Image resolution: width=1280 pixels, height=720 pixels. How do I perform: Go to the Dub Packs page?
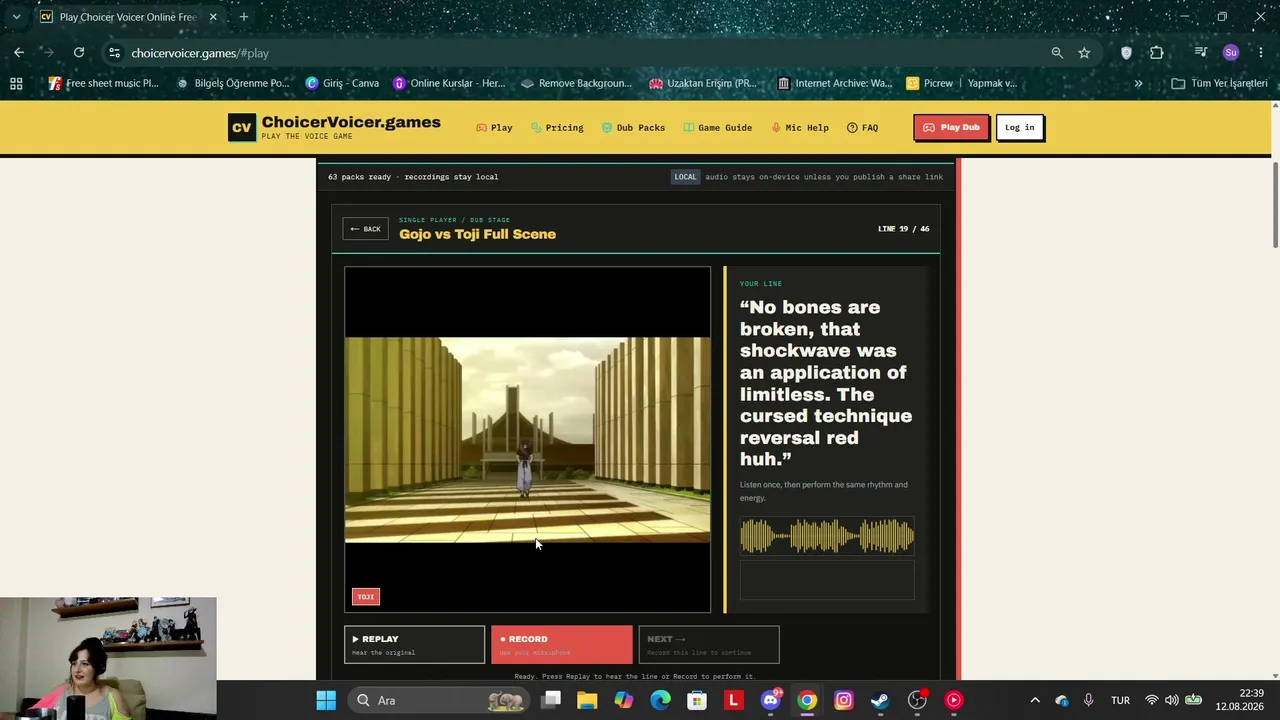(x=633, y=128)
